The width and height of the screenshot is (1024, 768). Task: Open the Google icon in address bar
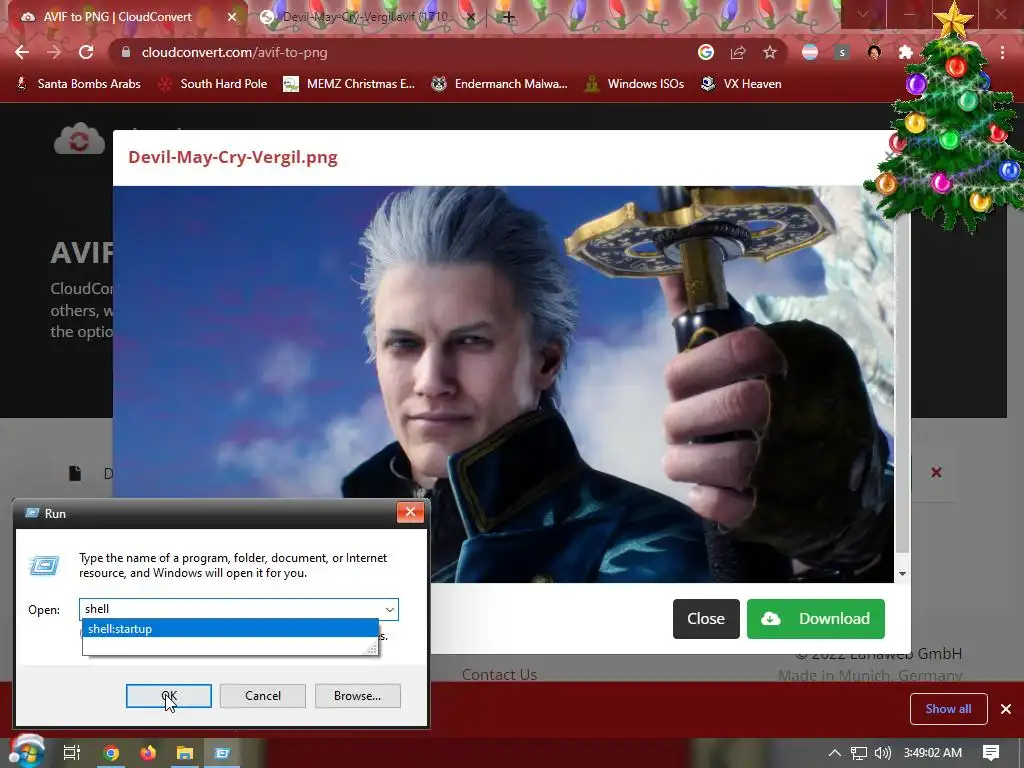click(705, 52)
